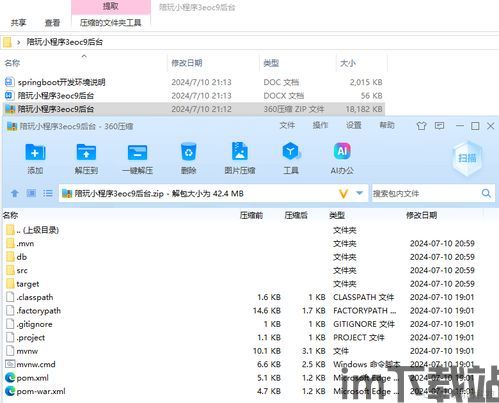
Task: Open the AI办公 (AI Office) icon
Action: (x=342, y=151)
